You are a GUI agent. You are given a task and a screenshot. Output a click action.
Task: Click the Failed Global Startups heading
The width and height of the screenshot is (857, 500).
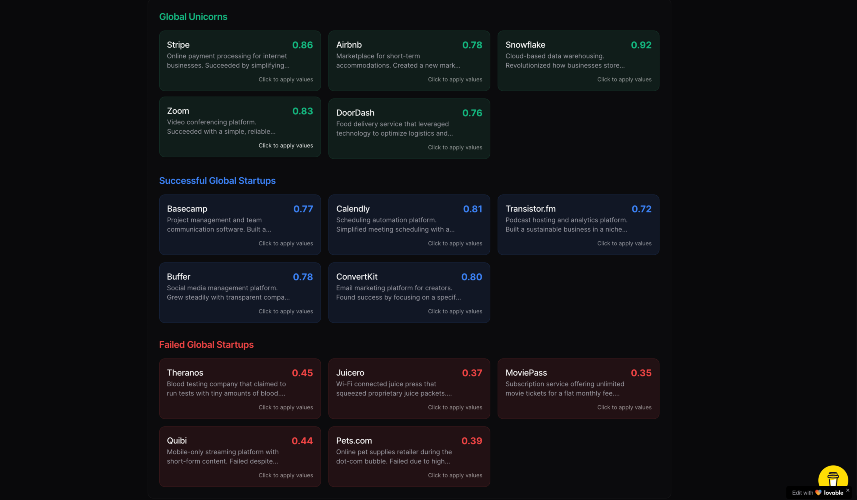point(206,345)
